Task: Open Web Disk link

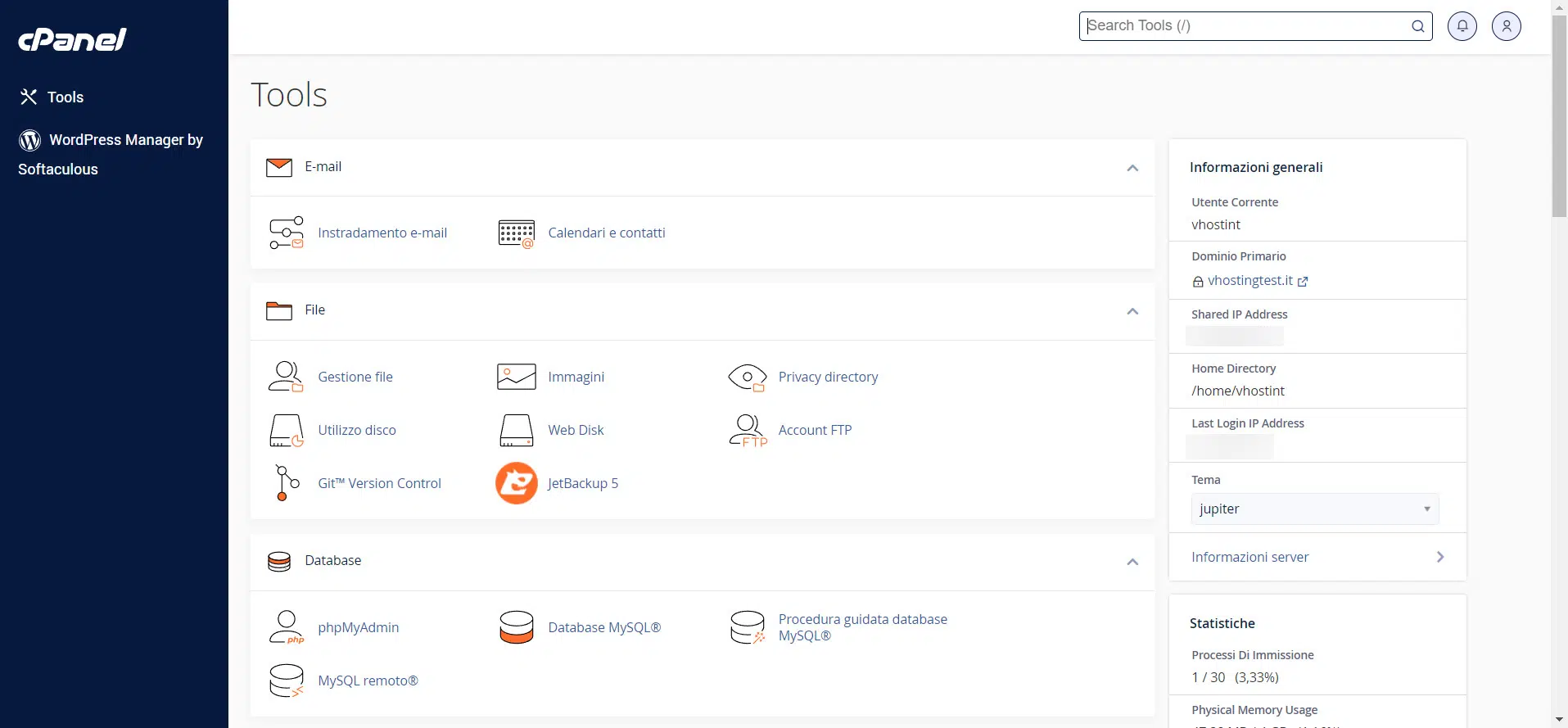Action: click(x=576, y=430)
